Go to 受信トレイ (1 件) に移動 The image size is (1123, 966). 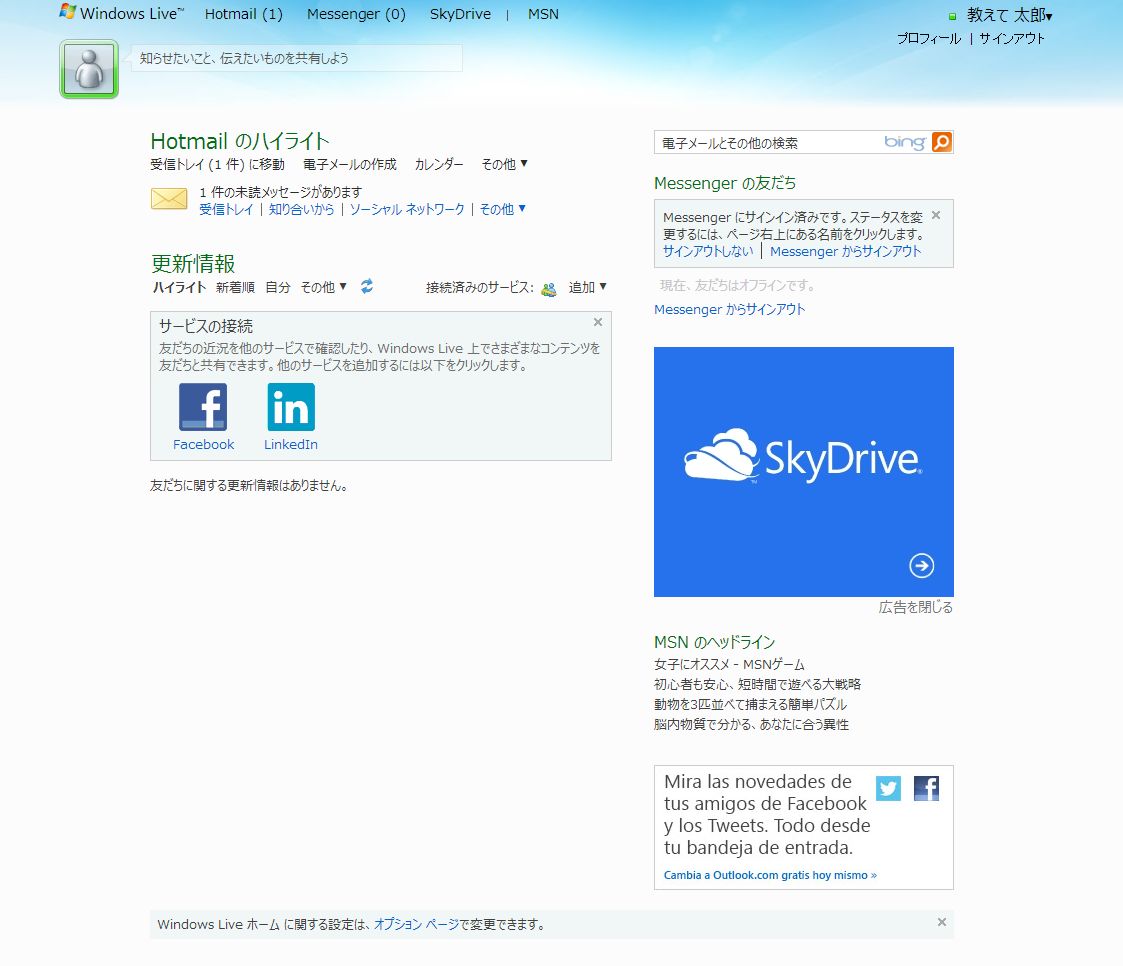tap(217, 164)
